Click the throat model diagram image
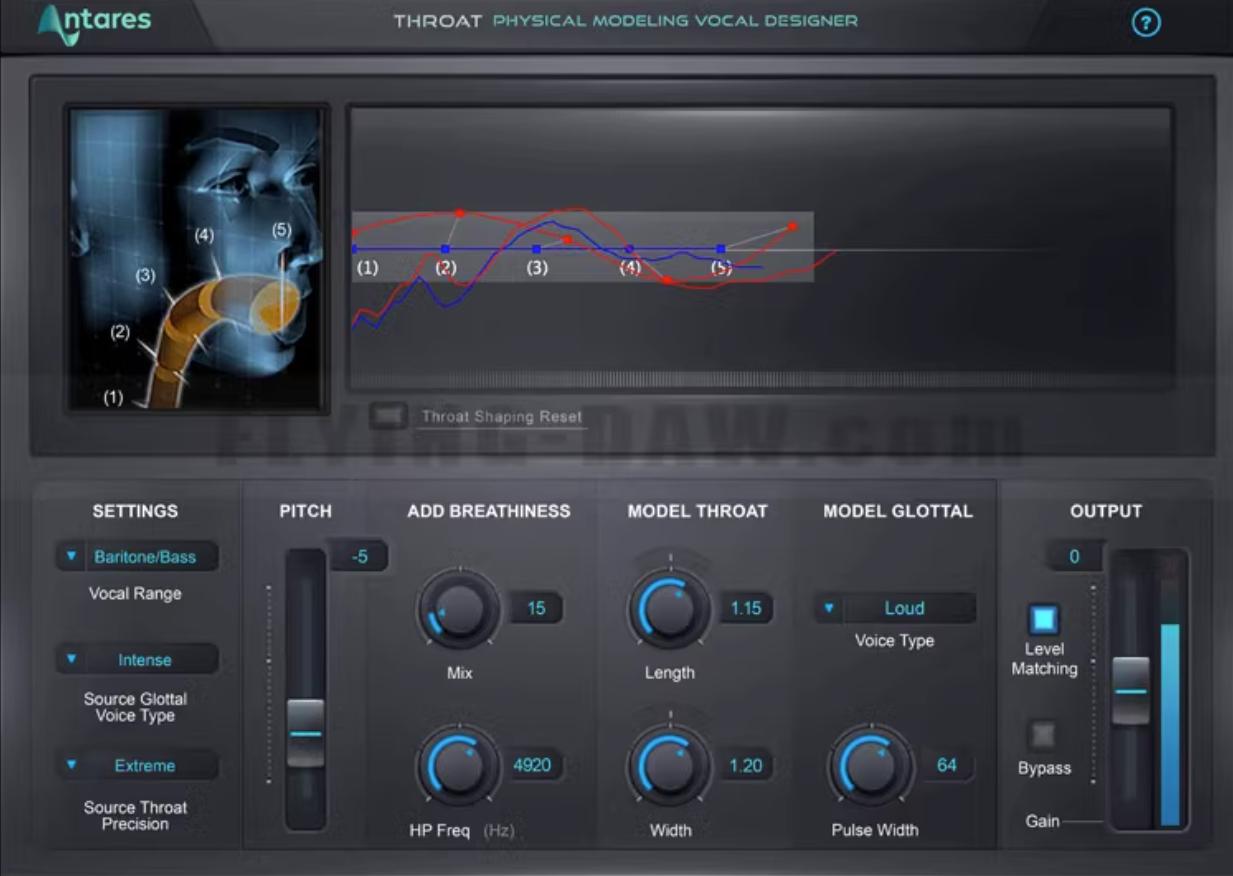Viewport: 1233px width, 876px height. [x=196, y=255]
